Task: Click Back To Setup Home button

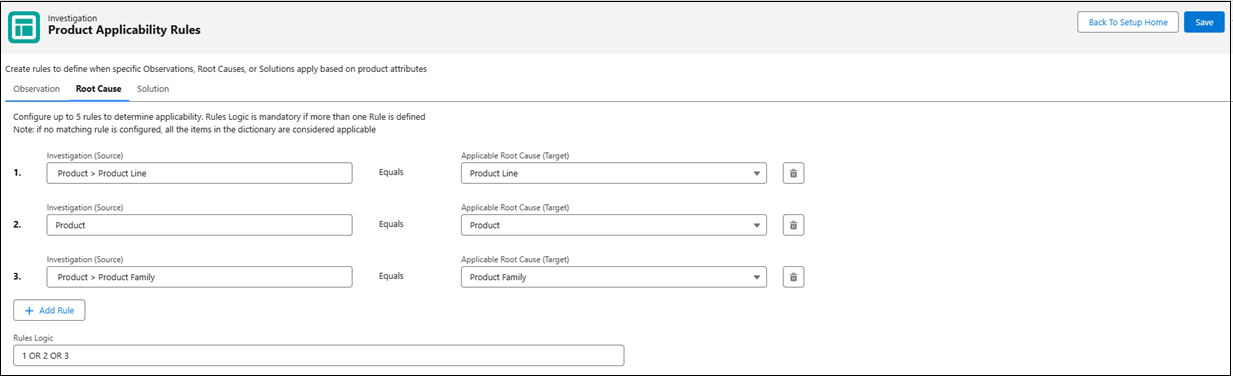Action: tap(1127, 23)
